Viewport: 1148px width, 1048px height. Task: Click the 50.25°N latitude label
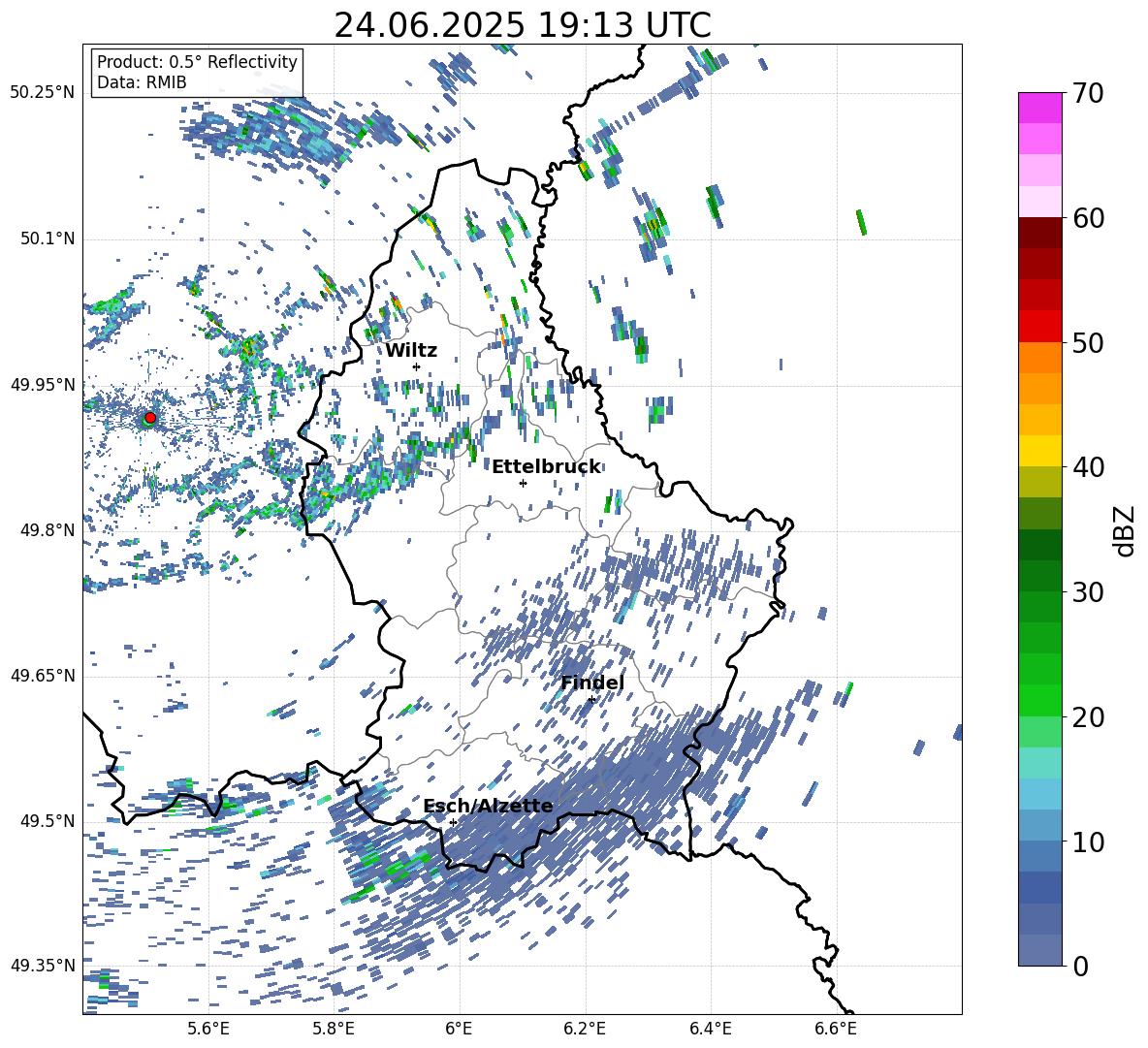pos(43,93)
